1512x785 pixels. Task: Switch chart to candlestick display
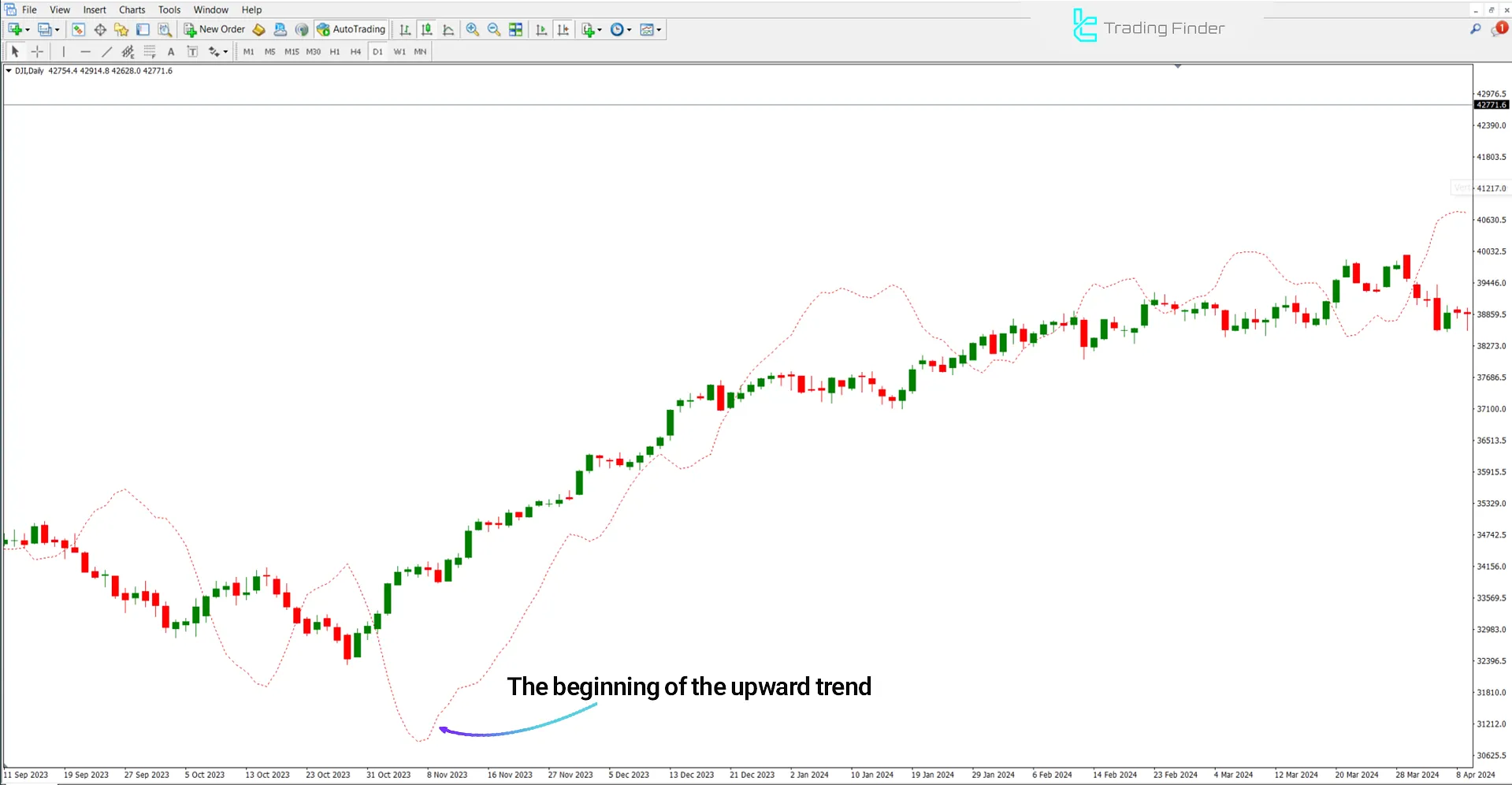426,29
